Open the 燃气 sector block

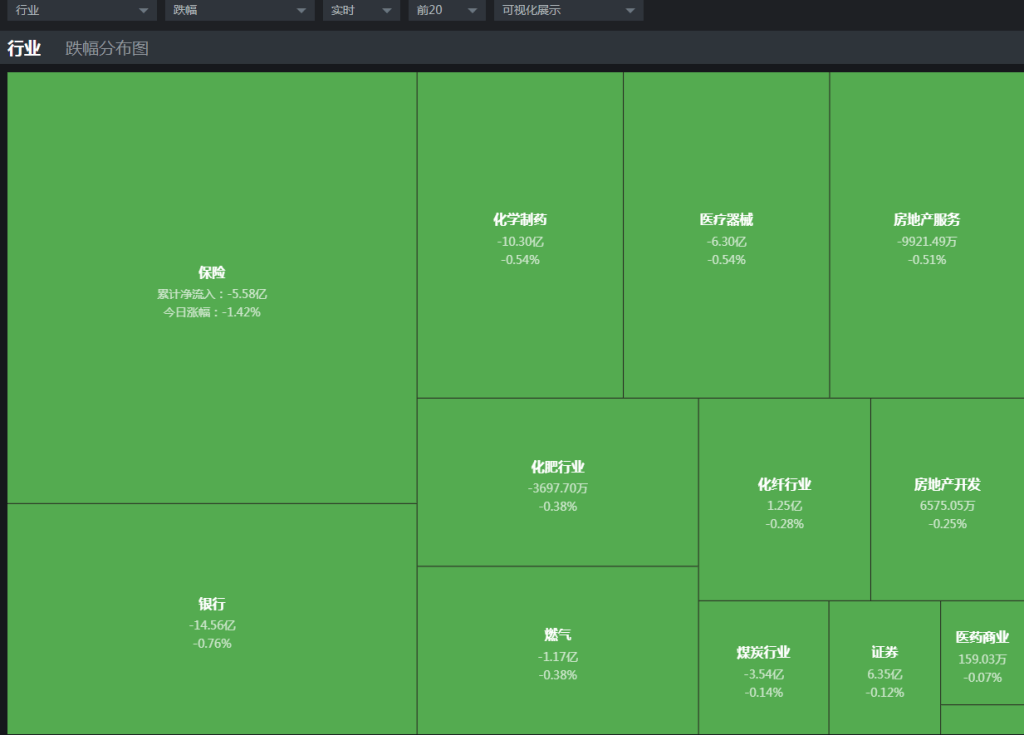[x=557, y=651]
